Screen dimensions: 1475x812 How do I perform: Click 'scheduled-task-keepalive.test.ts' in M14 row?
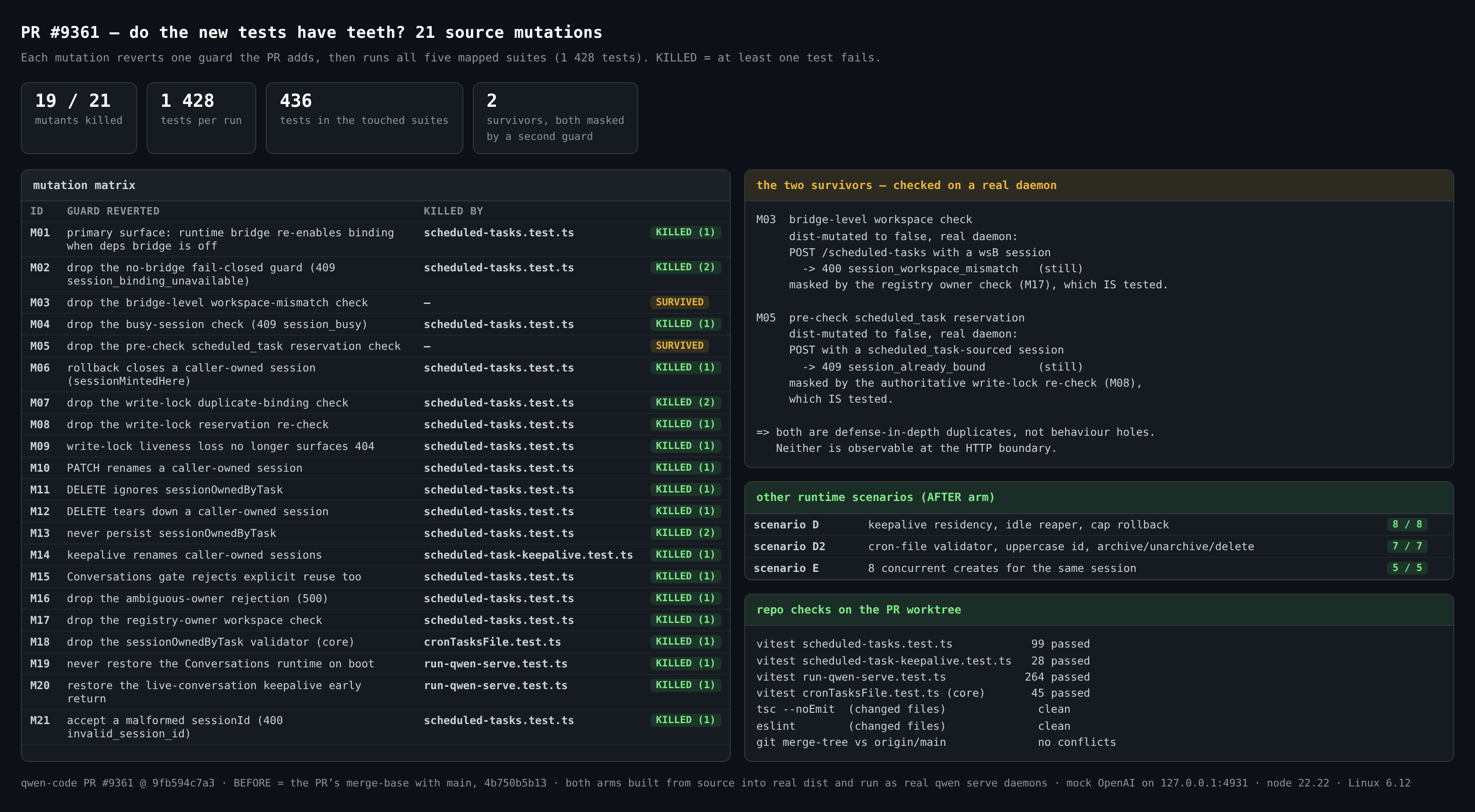click(528, 555)
